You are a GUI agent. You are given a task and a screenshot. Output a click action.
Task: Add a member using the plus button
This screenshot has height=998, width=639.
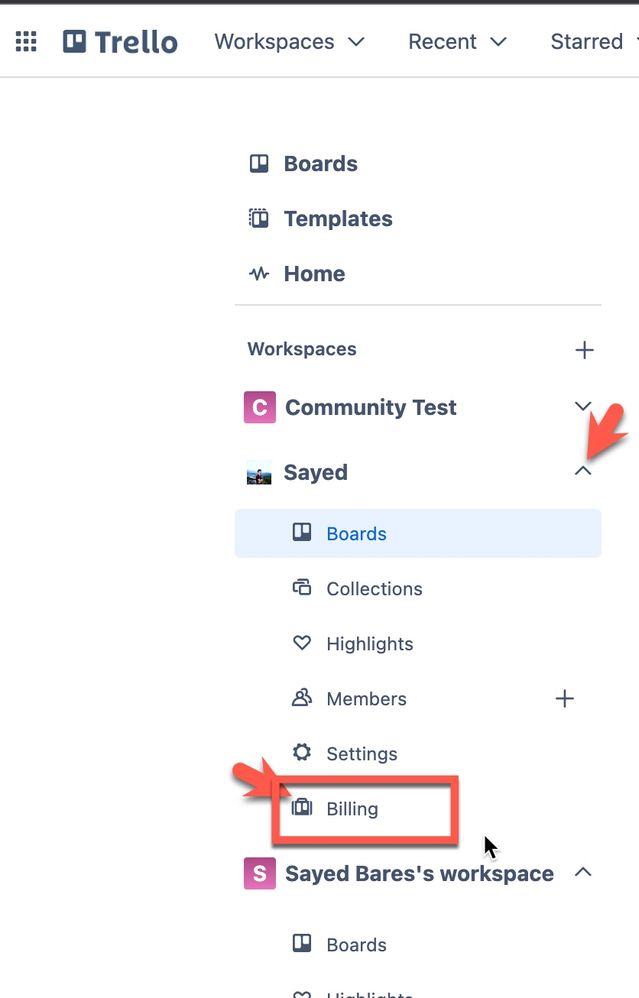pyautogui.click(x=564, y=698)
